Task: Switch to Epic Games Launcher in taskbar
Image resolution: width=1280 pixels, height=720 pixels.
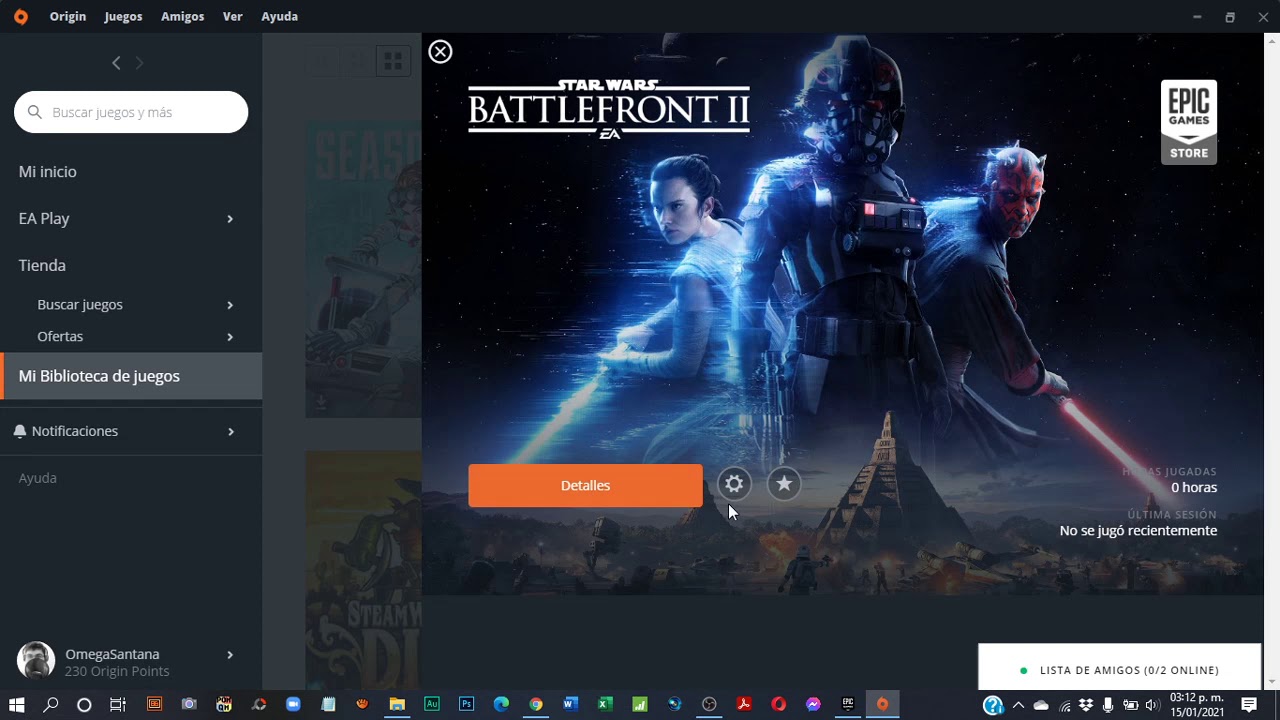Action: [x=848, y=704]
